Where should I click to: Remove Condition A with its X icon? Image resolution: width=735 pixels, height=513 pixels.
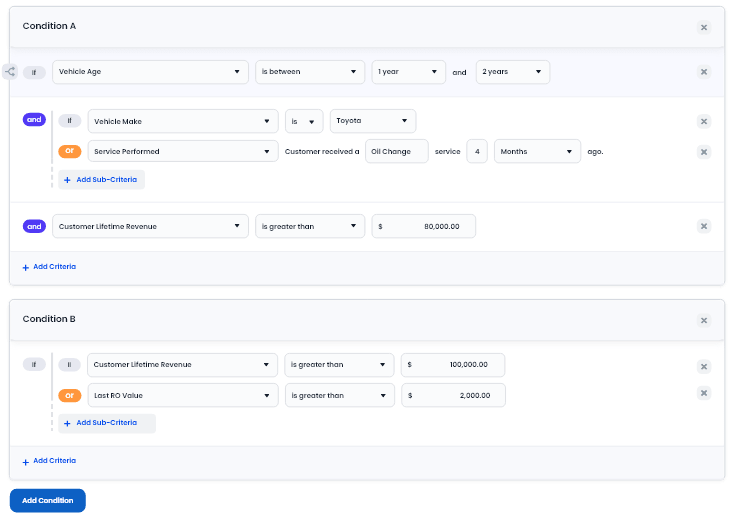coord(704,27)
